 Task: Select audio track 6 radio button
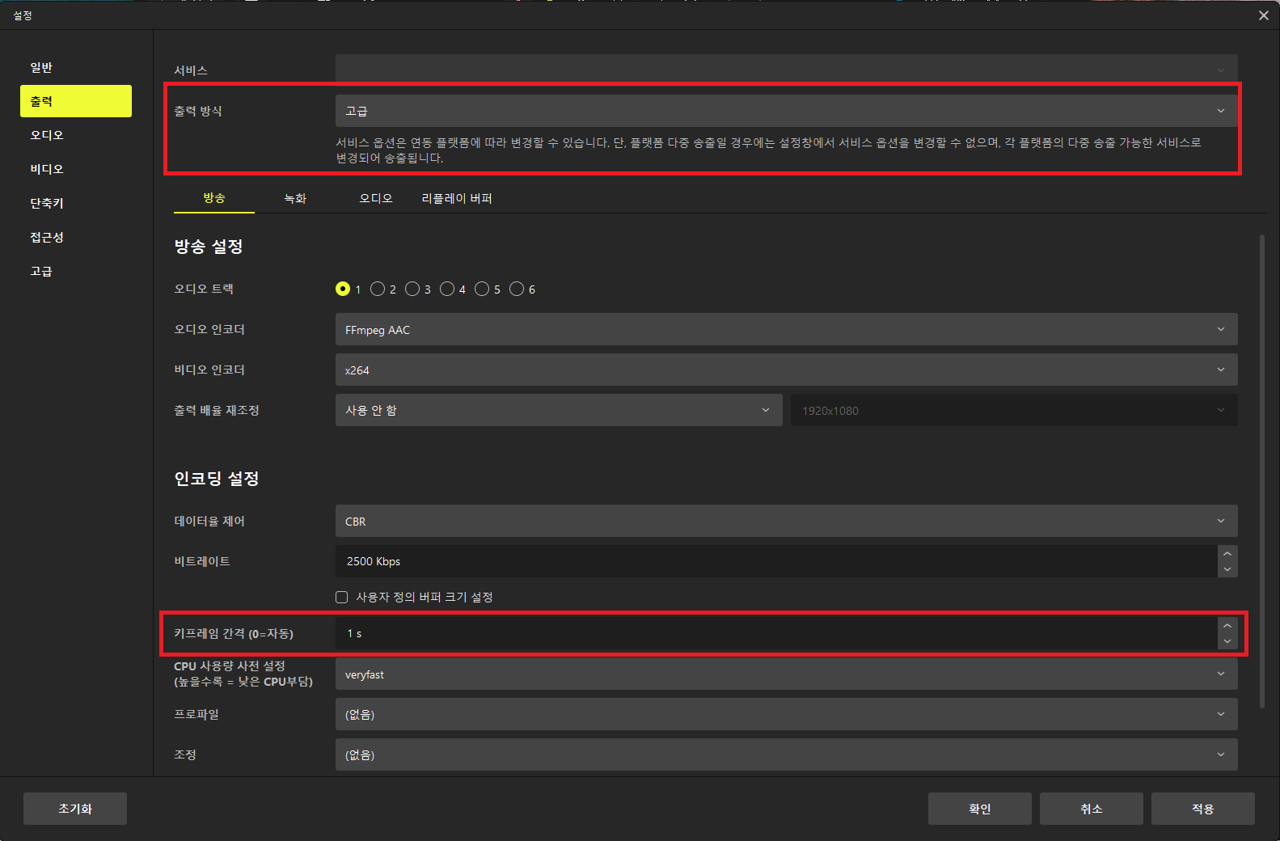click(517, 289)
